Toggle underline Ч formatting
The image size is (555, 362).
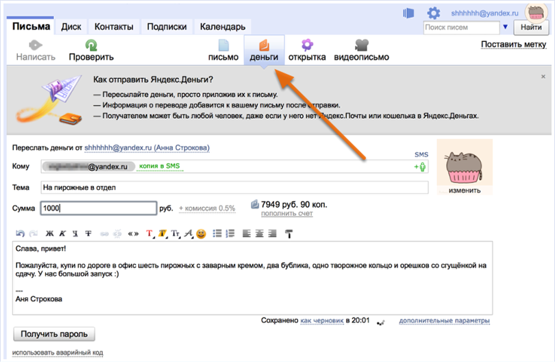[75, 234]
